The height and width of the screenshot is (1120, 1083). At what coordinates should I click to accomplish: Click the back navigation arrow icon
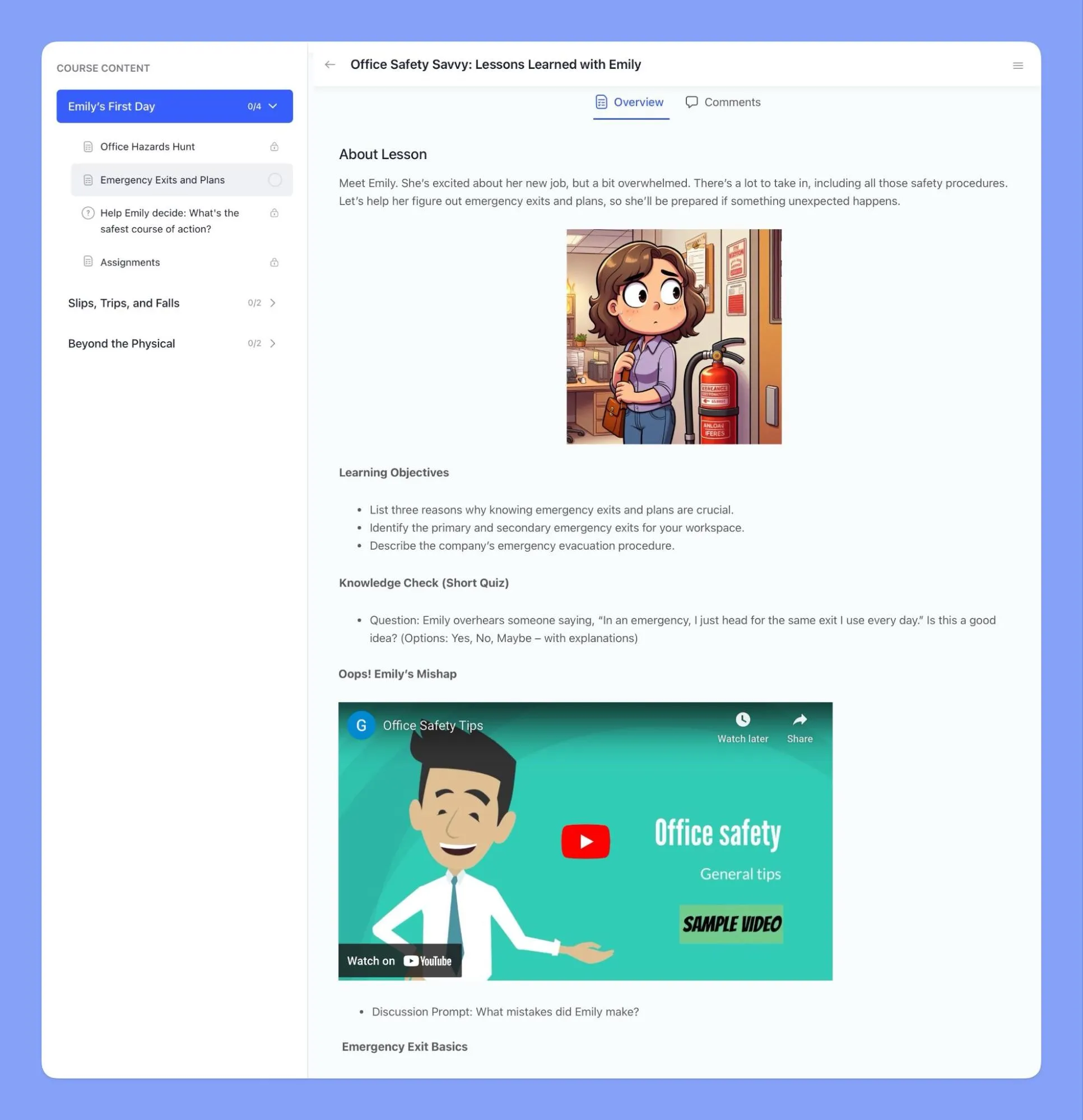pyautogui.click(x=331, y=64)
